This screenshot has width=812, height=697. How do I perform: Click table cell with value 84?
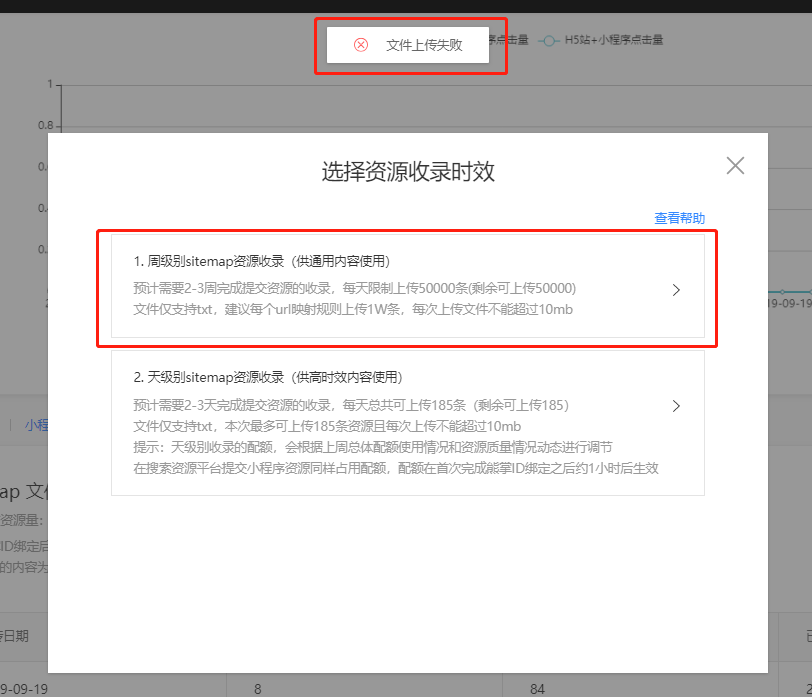537,689
